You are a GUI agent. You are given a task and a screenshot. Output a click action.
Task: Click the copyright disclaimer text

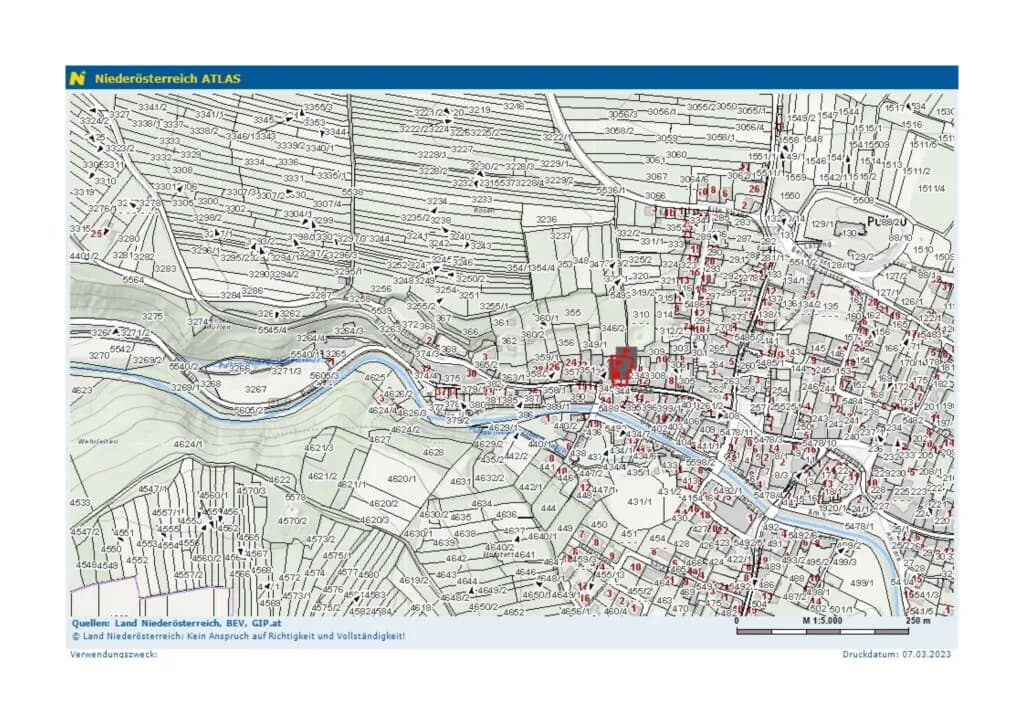pyautogui.click(x=238, y=636)
